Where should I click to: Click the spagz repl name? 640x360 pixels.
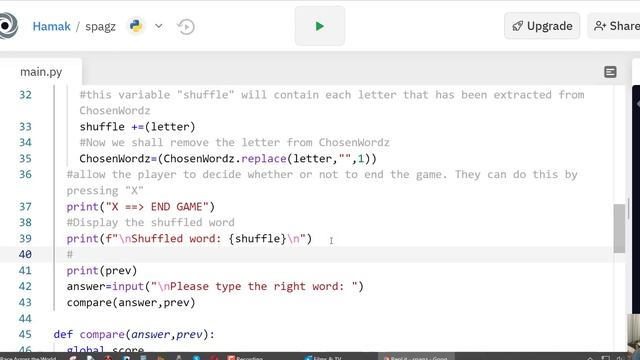click(100, 27)
